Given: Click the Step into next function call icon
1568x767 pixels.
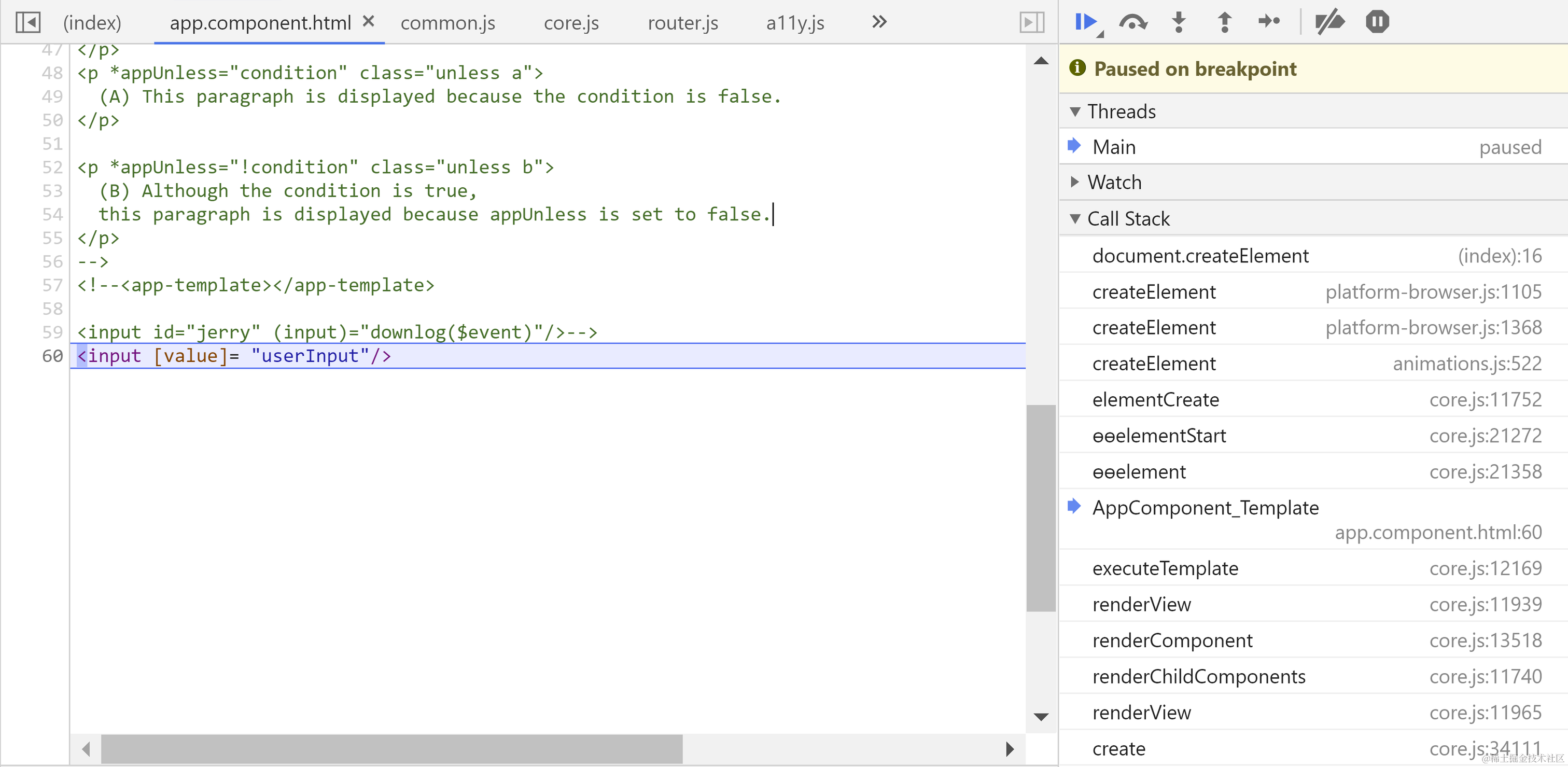Looking at the screenshot, I should coord(1179,22).
